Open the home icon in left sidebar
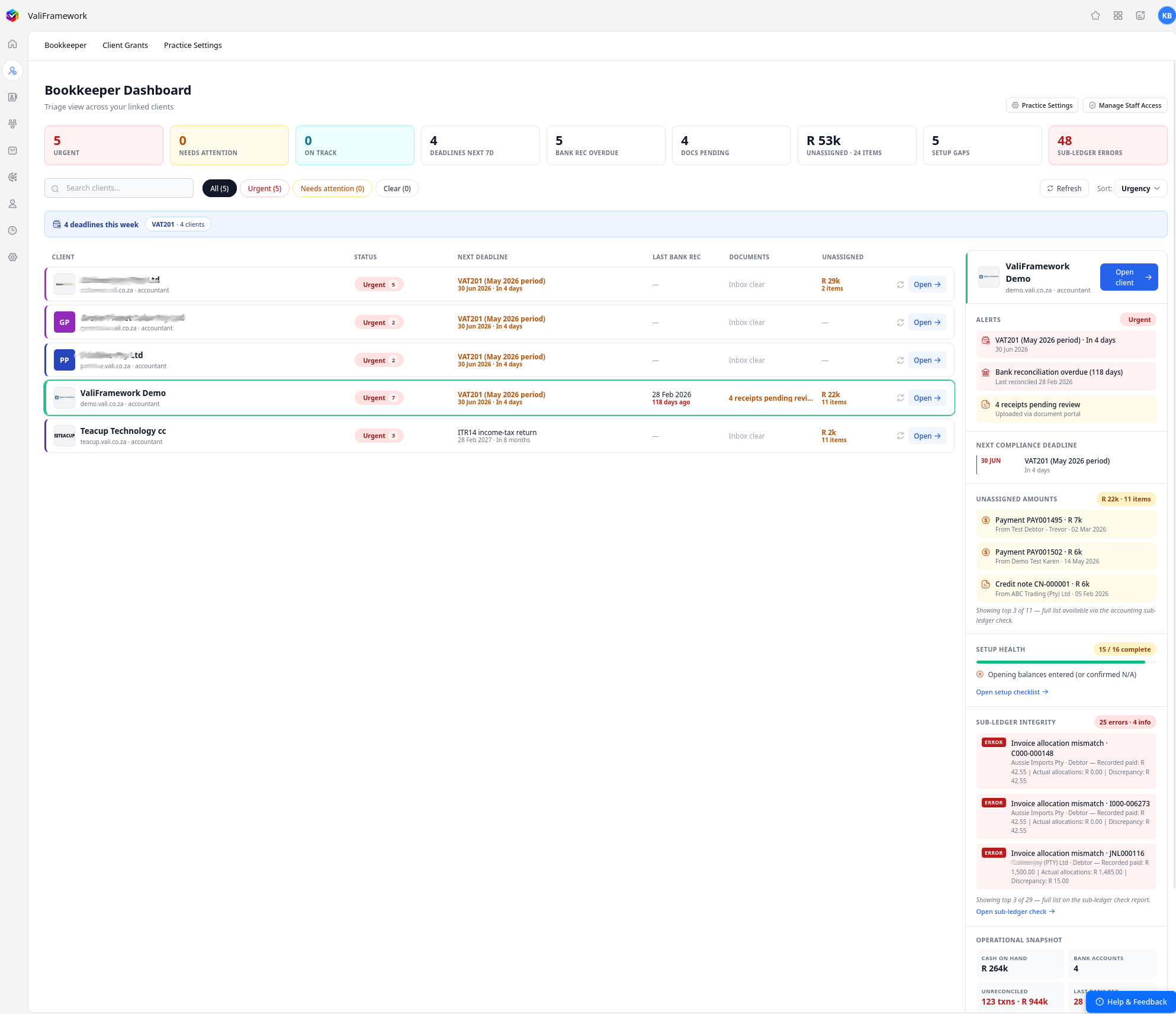This screenshot has width=1176, height=1014. pyautogui.click(x=12, y=44)
